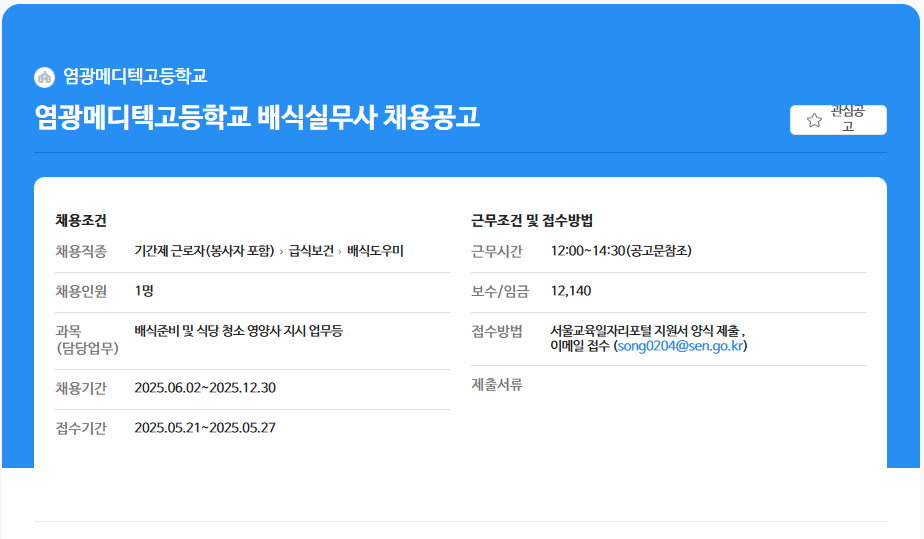The height and width of the screenshot is (539, 924).
Task: Click the 채용인원 value 1명
Action: click(144, 291)
